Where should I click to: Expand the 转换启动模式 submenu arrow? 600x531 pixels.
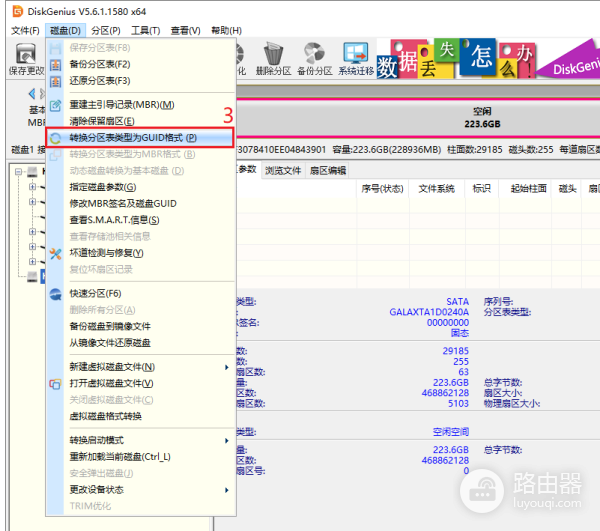pos(227,440)
